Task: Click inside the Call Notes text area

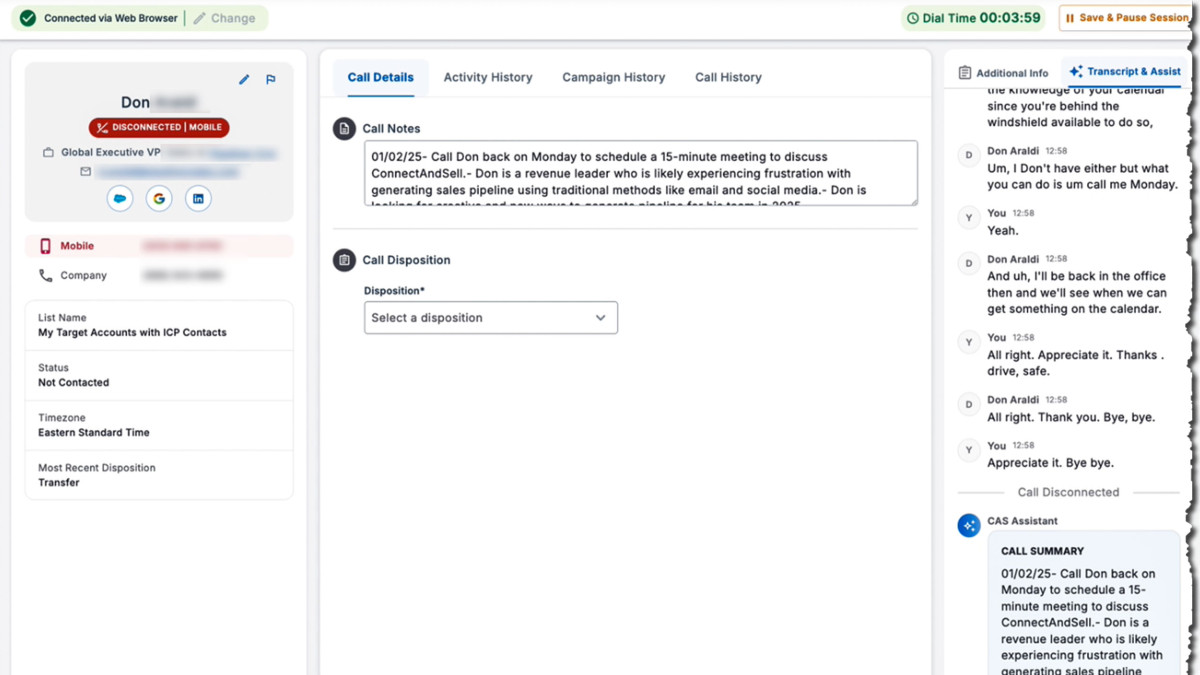Action: (x=640, y=173)
